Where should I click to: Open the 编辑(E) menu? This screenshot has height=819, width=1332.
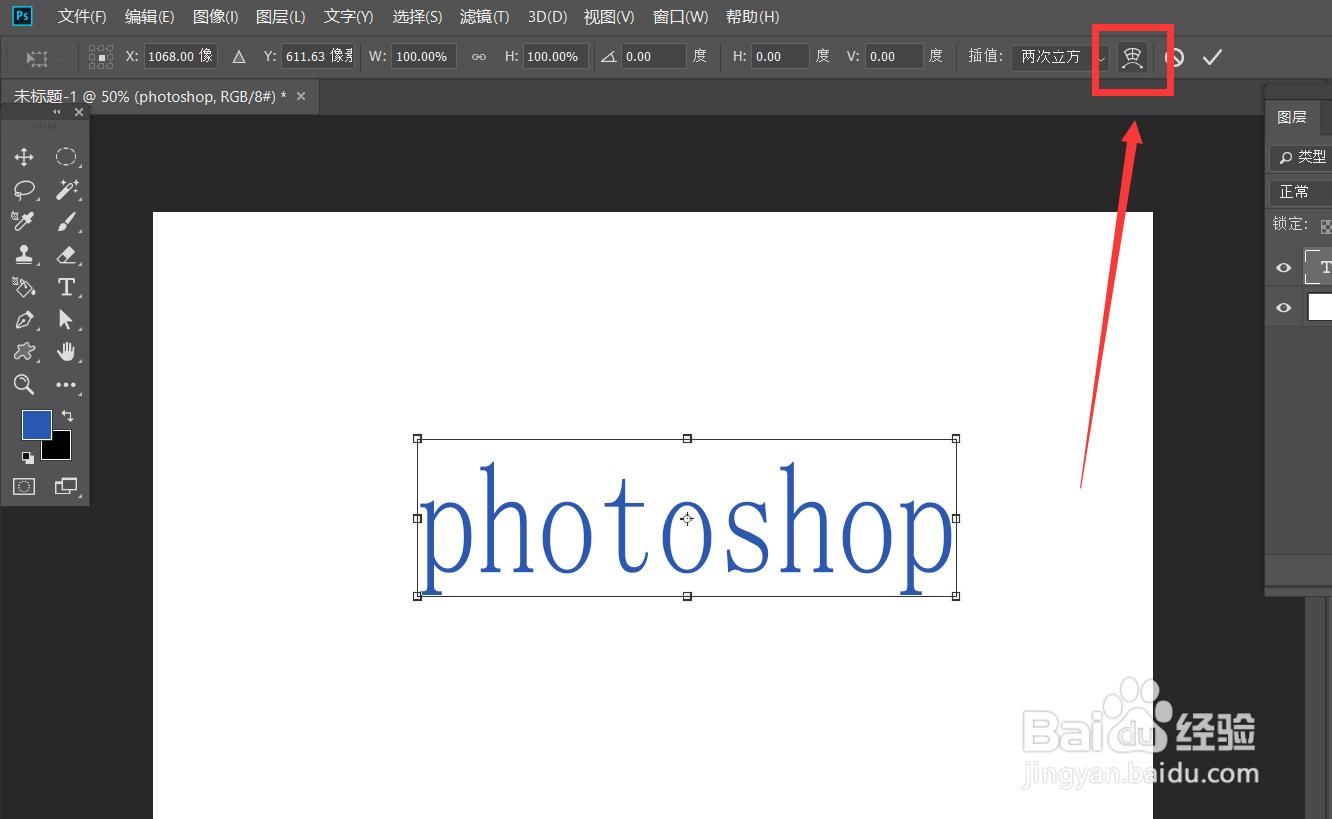click(x=149, y=17)
